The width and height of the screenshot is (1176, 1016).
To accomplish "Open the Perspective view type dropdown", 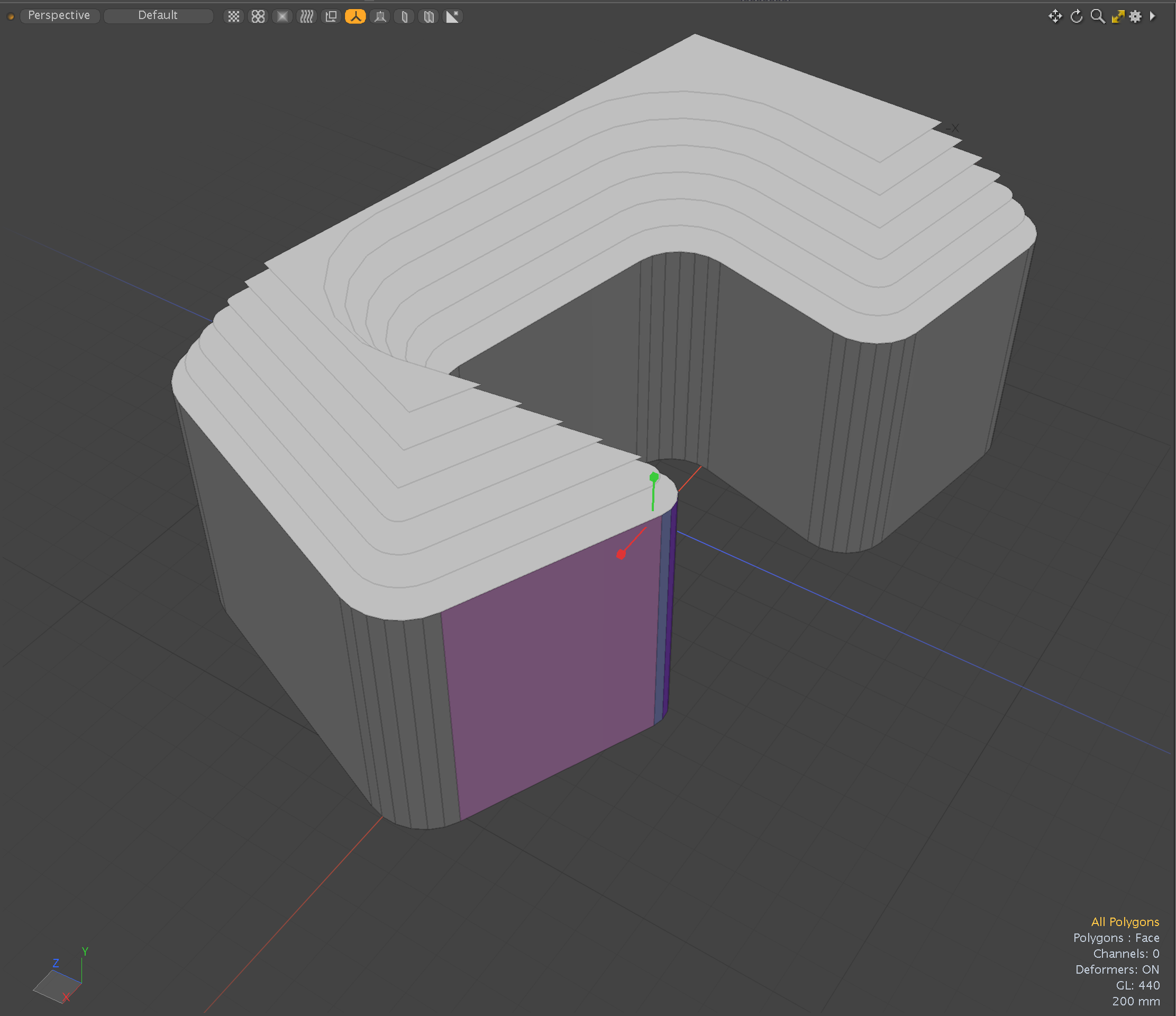I will [59, 15].
